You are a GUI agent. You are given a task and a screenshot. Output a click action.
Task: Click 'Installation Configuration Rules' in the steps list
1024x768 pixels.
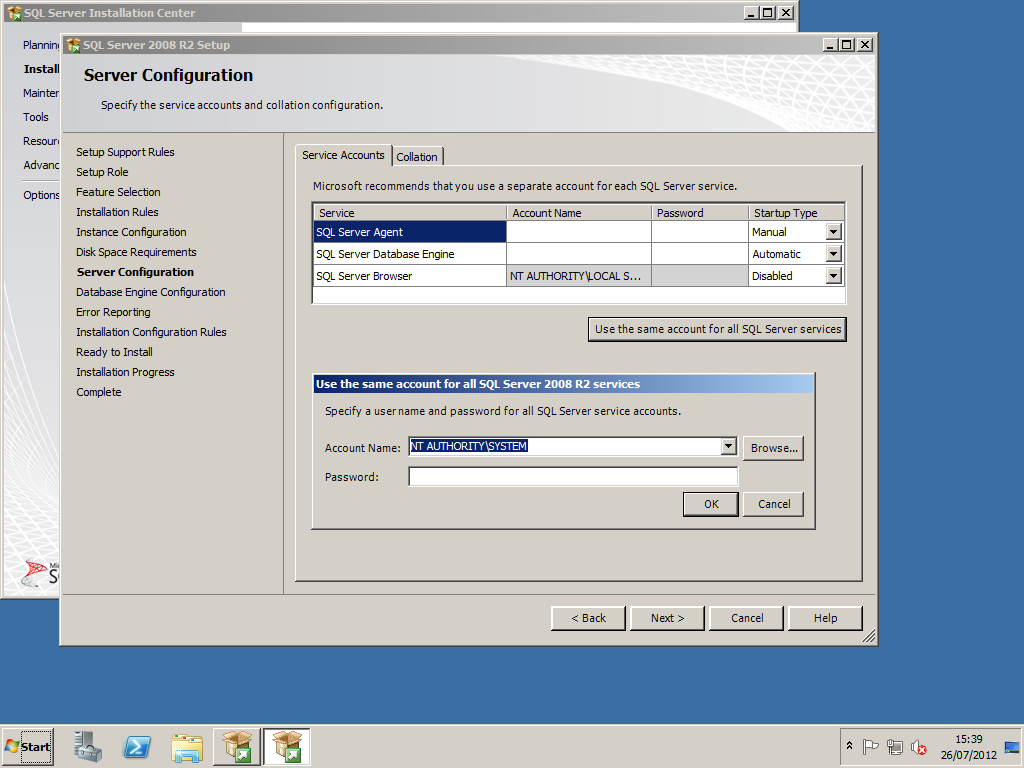pos(152,332)
